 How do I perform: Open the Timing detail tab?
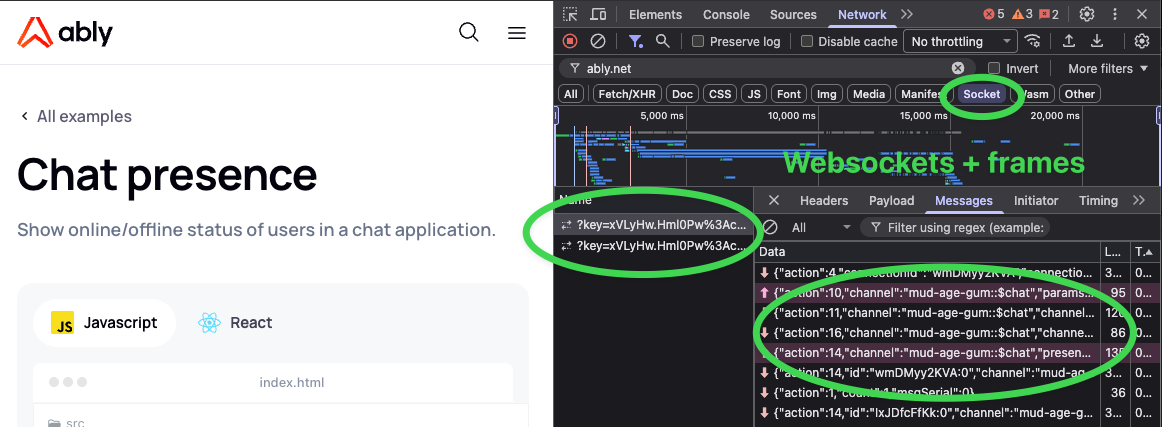[1098, 200]
